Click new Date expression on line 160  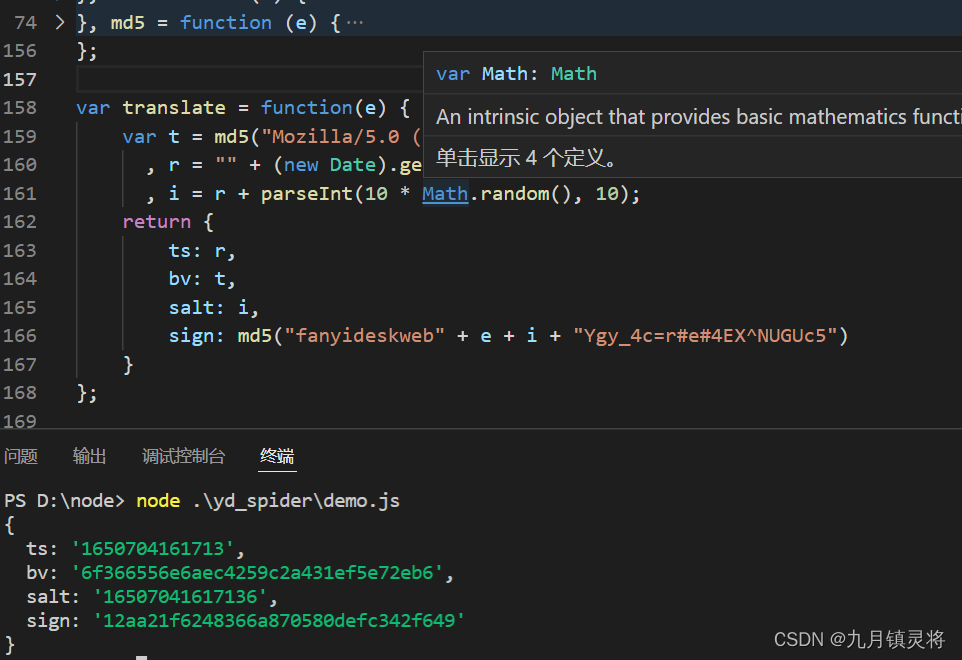[330, 165]
